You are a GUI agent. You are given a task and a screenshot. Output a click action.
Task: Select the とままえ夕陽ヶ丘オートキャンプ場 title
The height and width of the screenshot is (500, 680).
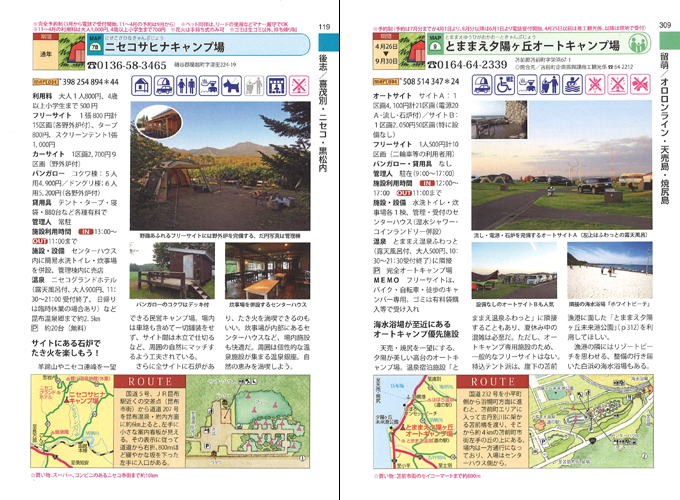pyautogui.click(x=539, y=46)
